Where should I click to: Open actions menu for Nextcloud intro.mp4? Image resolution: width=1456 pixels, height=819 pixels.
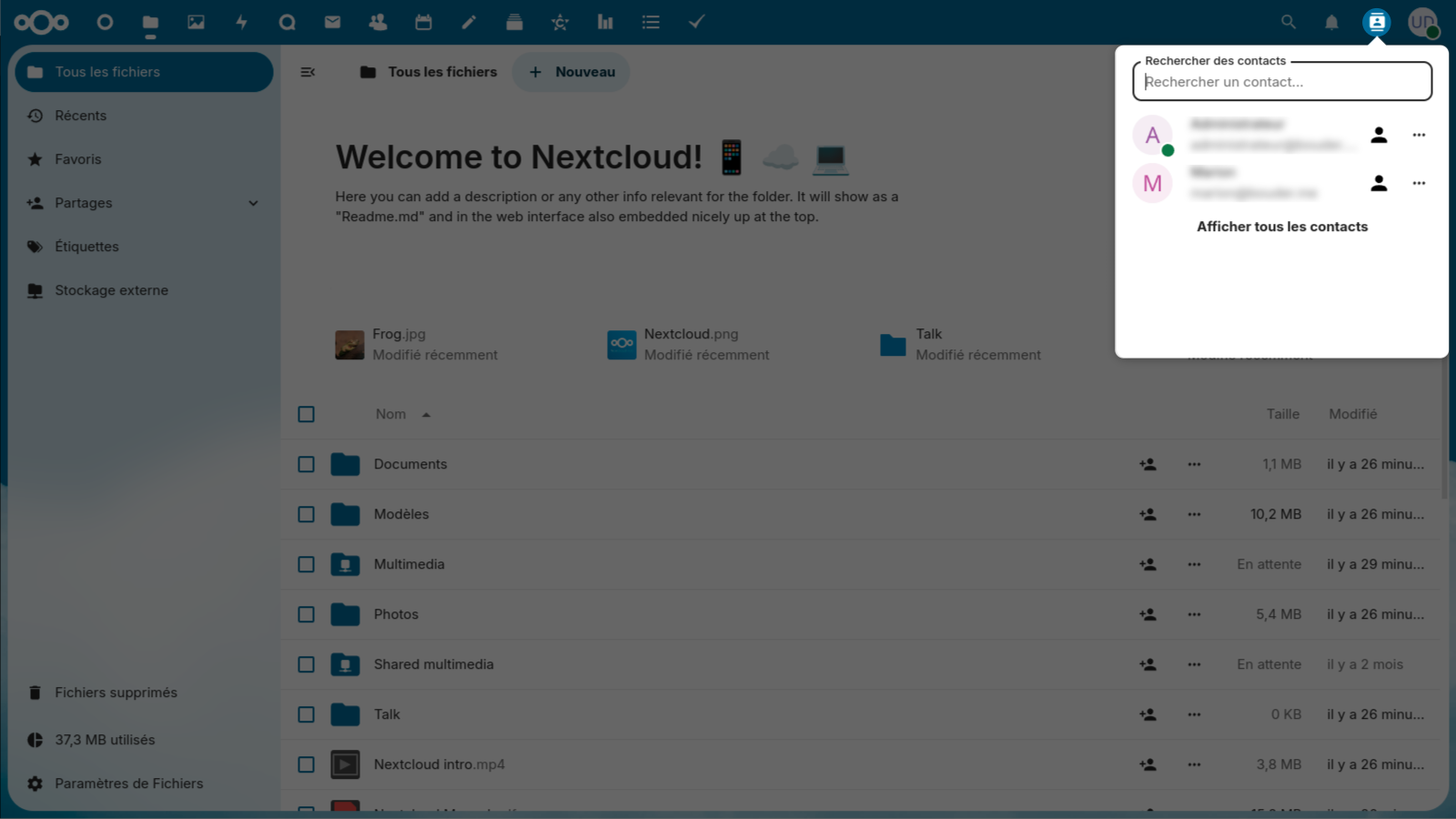pyautogui.click(x=1194, y=764)
